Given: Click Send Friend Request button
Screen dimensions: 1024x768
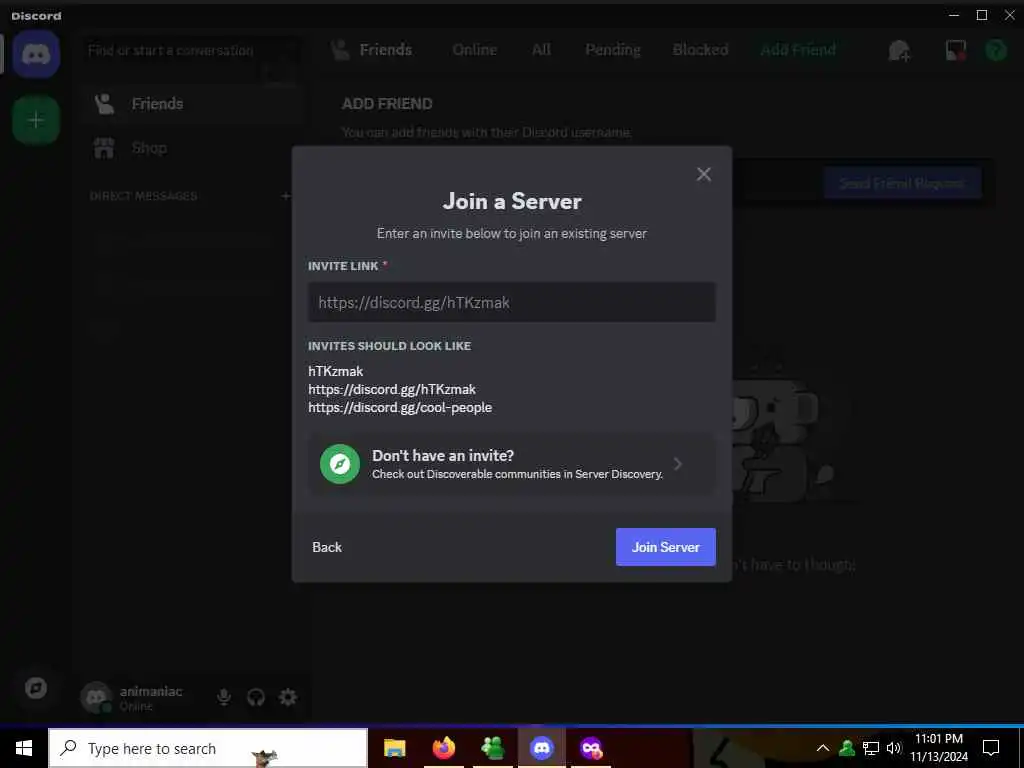Looking at the screenshot, I should coord(902,183).
